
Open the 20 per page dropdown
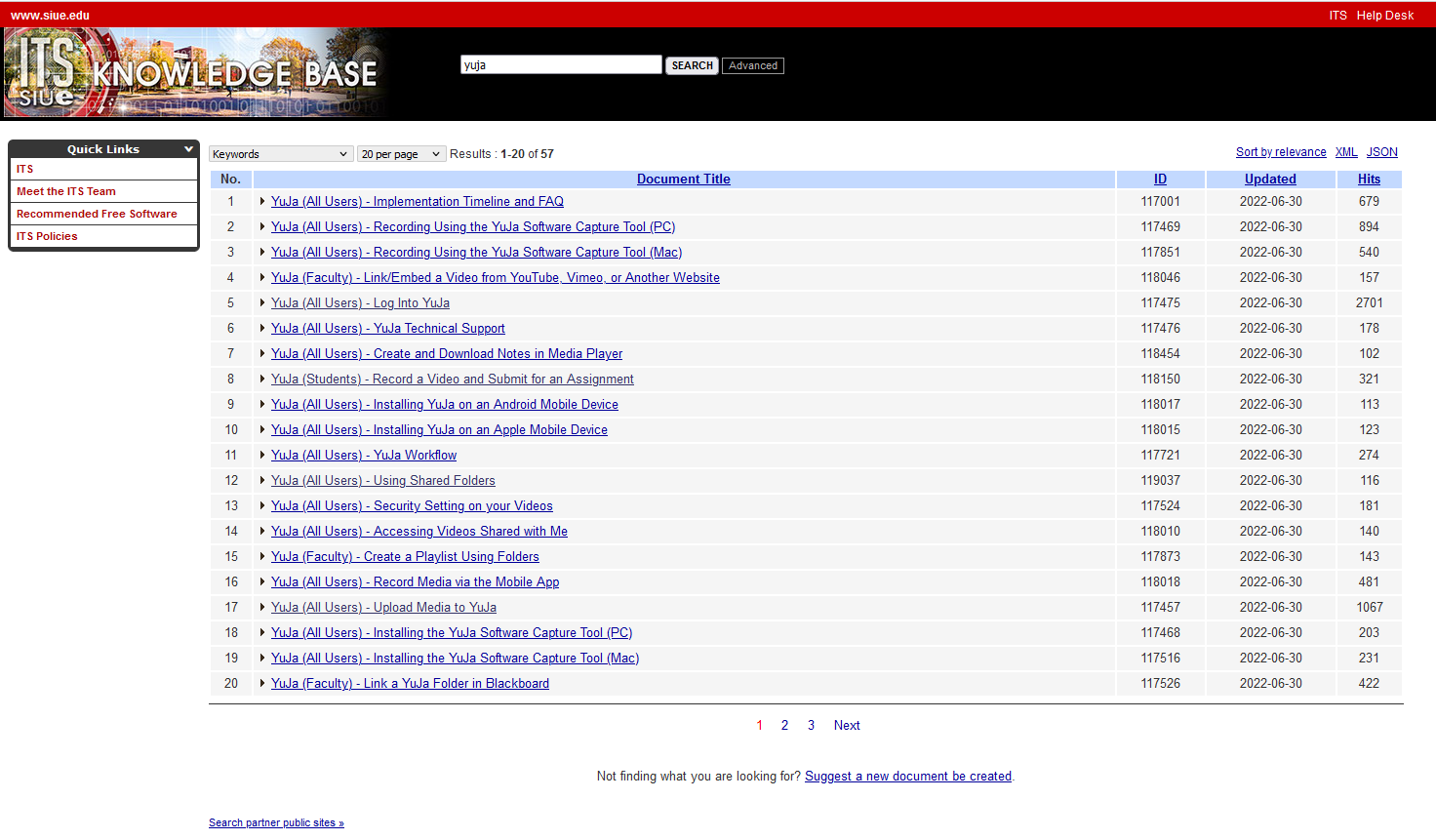(401, 154)
